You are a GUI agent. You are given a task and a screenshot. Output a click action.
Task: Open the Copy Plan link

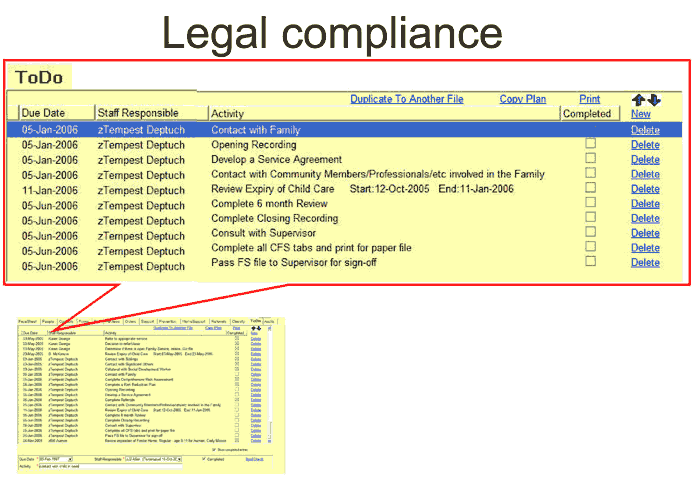tap(523, 99)
